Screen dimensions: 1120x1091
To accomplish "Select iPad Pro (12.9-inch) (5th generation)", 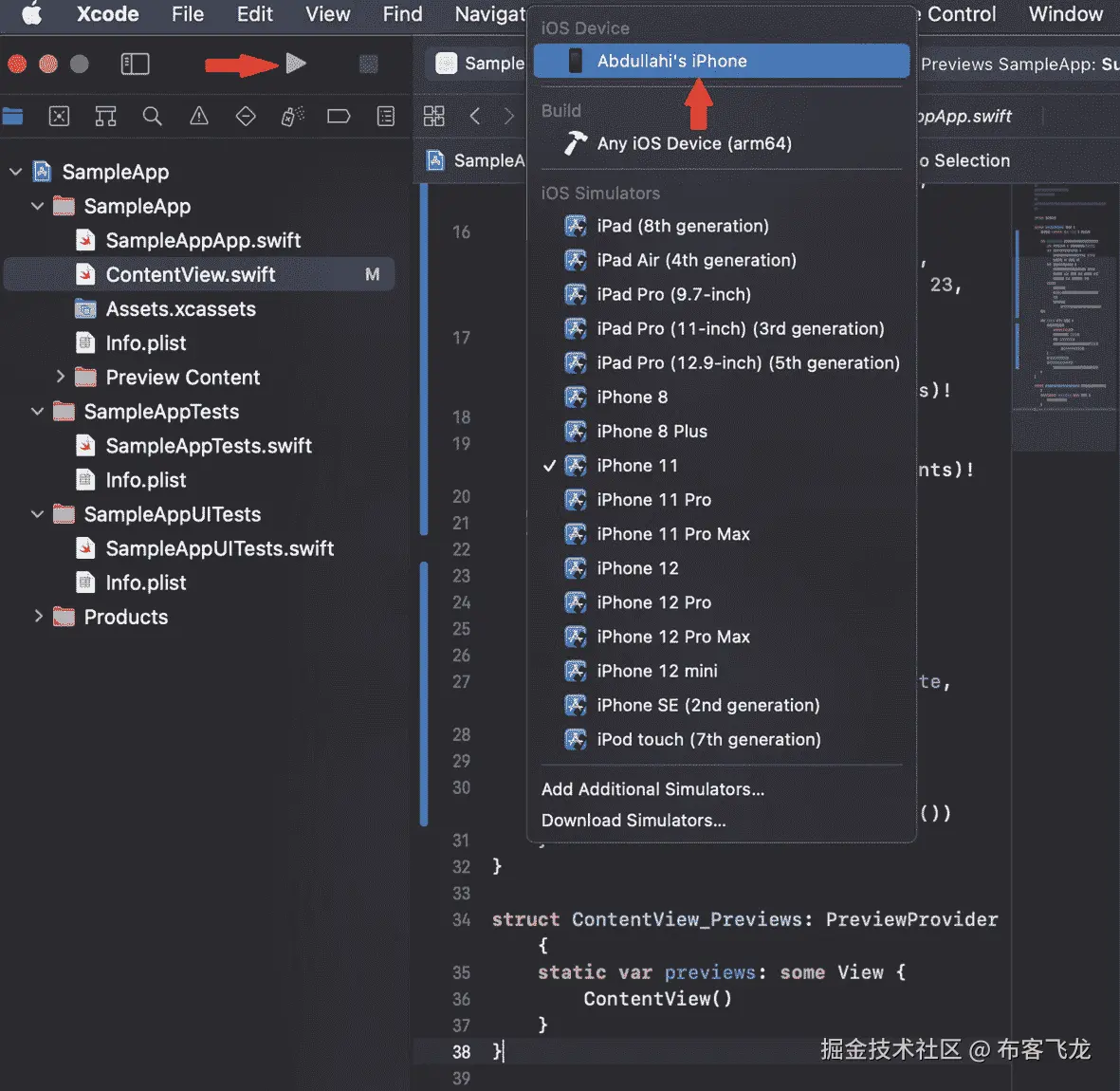I will coord(722,363).
